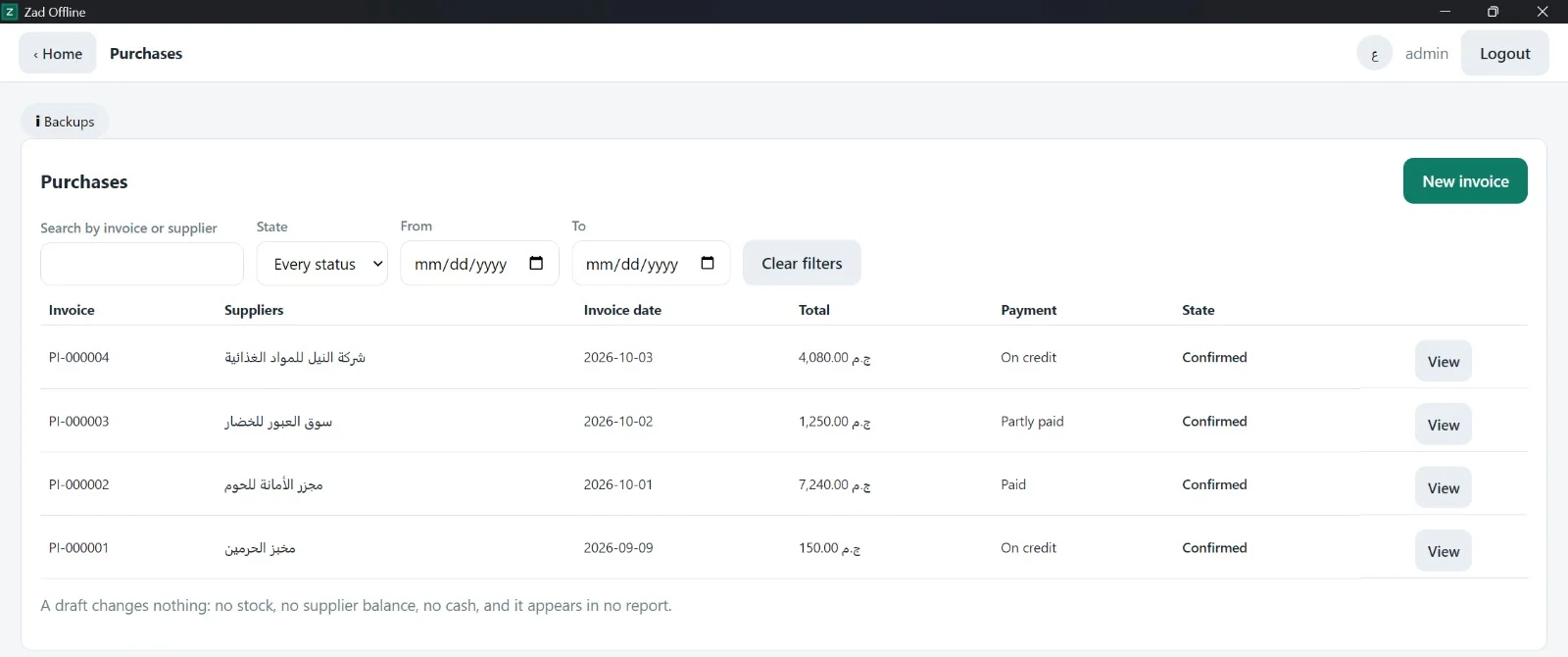1568x657 pixels.
Task: Click On credit for PI-000004
Action: click(x=1029, y=357)
